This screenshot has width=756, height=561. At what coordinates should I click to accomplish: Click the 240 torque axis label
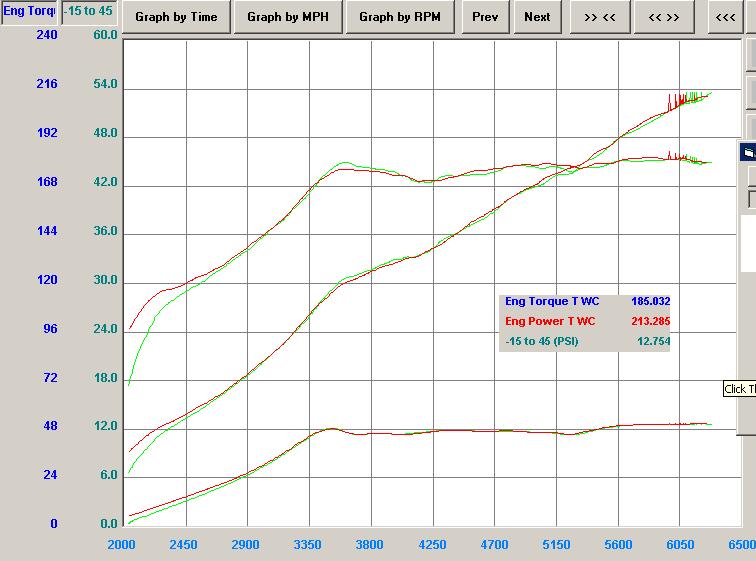(47, 35)
